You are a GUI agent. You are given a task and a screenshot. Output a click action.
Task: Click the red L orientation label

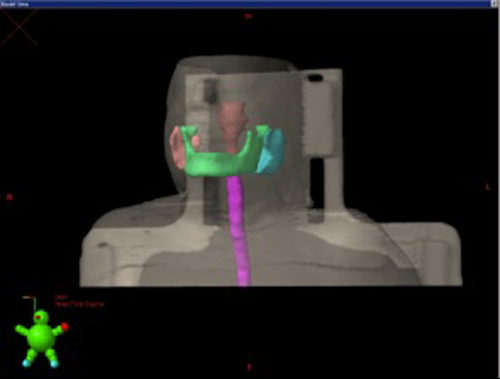tap(488, 187)
